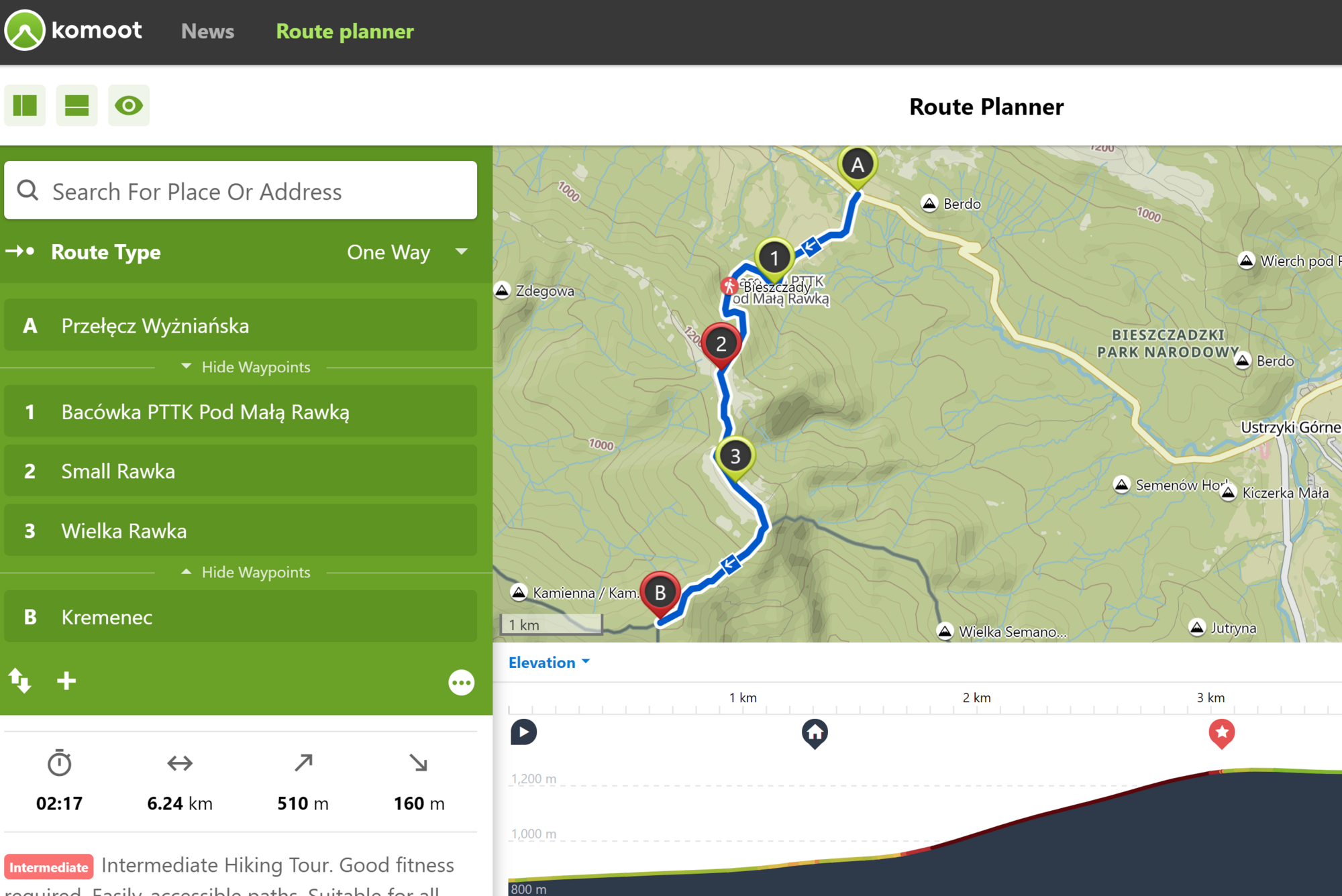Click the Kamienna peak icon
Image resolution: width=1342 pixels, height=896 pixels.
tap(519, 592)
